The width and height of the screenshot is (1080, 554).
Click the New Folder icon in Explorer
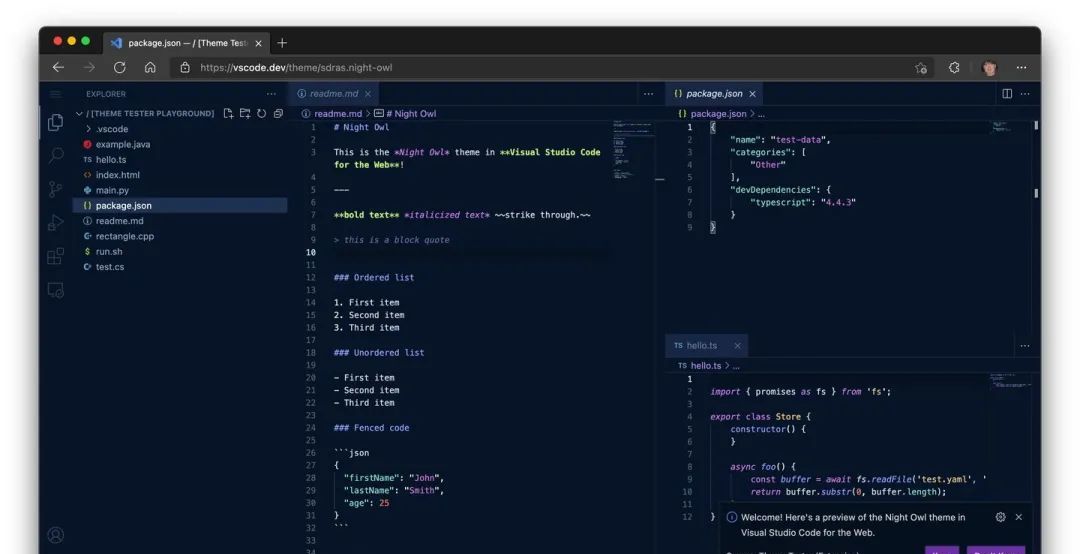pyautogui.click(x=245, y=114)
